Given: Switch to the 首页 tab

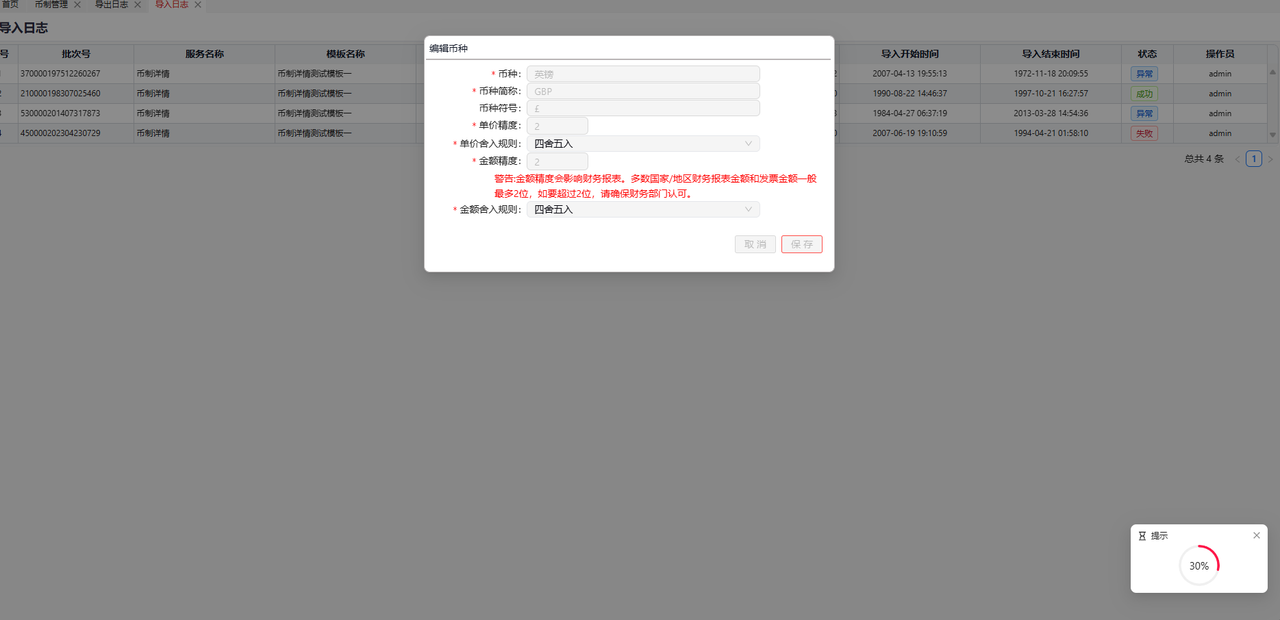Looking at the screenshot, I should [10, 5].
